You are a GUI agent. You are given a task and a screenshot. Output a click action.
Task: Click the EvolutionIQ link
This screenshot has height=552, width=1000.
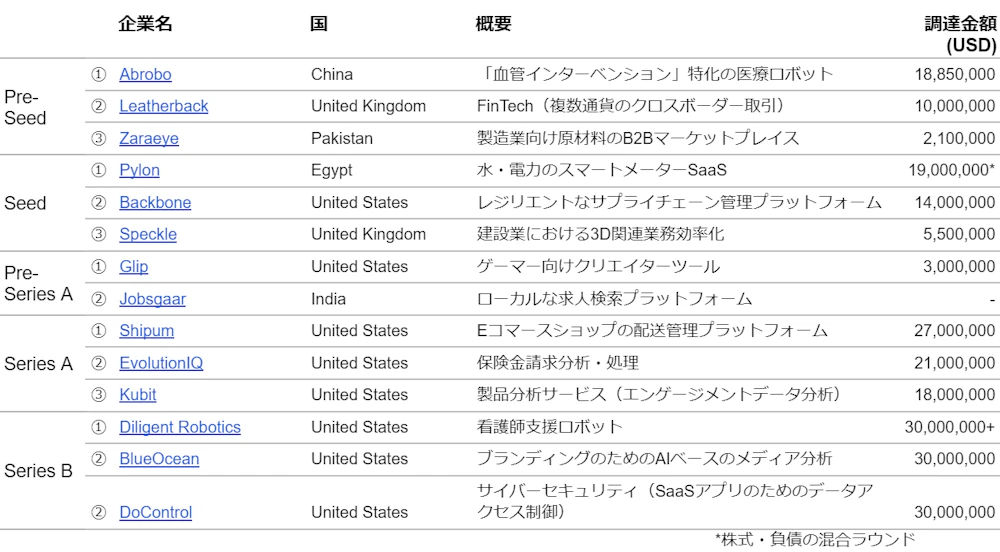(x=161, y=362)
